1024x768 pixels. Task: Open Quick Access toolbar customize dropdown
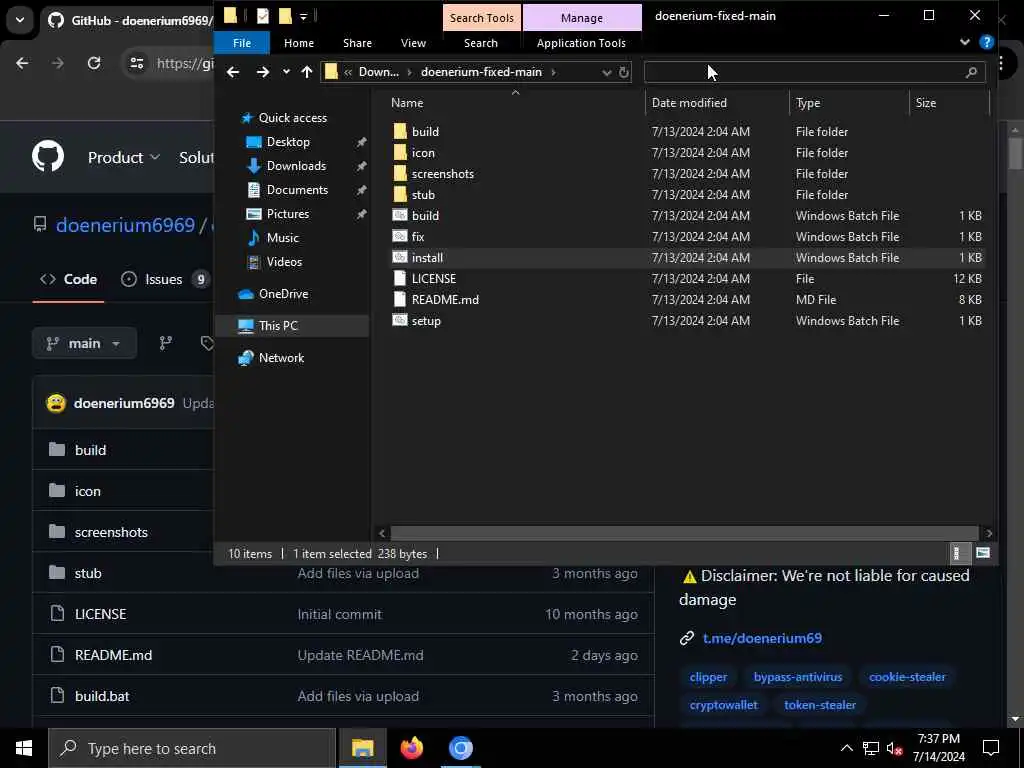click(x=304, y=16)
